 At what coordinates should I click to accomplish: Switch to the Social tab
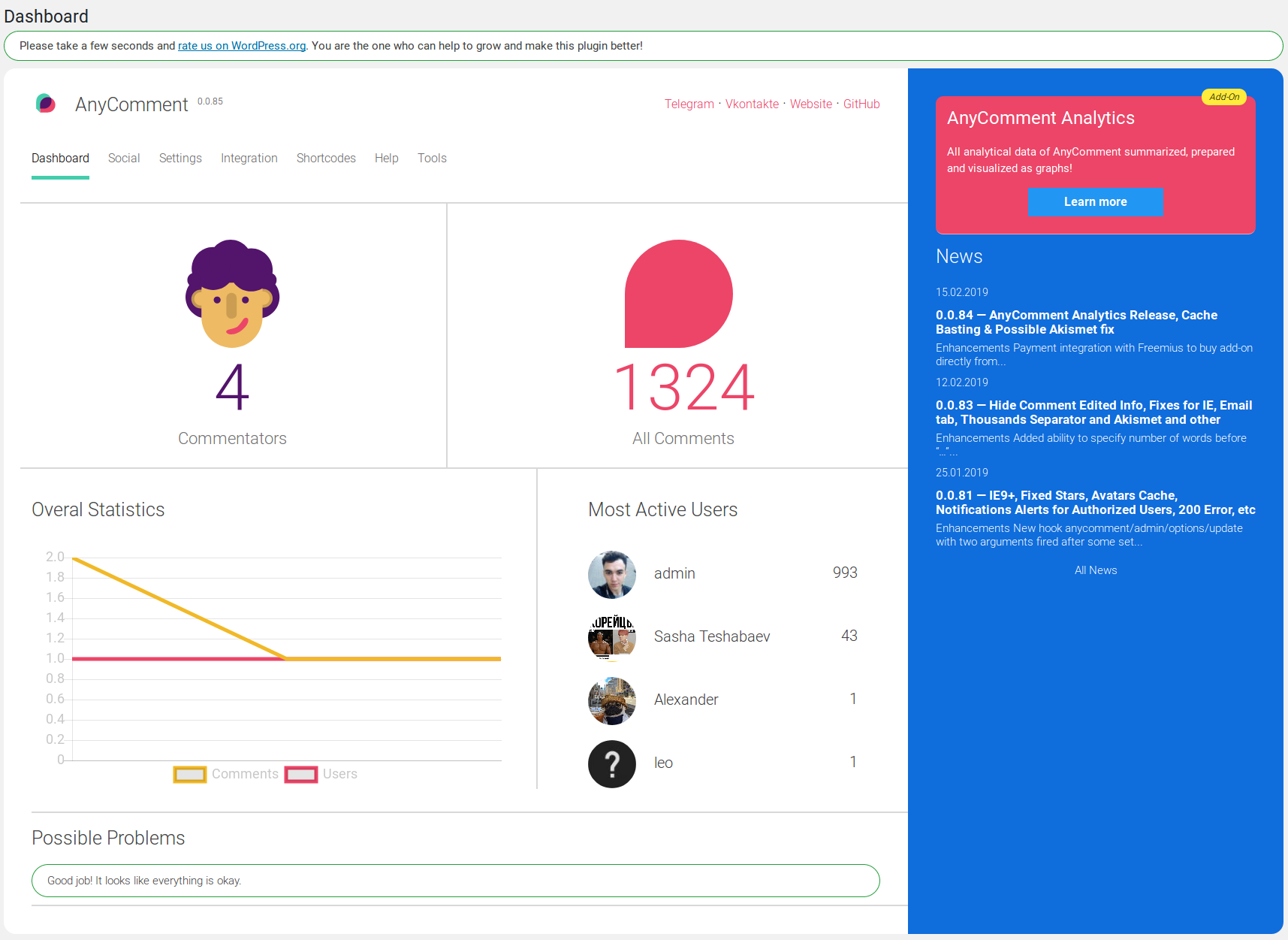click(124, 158)
